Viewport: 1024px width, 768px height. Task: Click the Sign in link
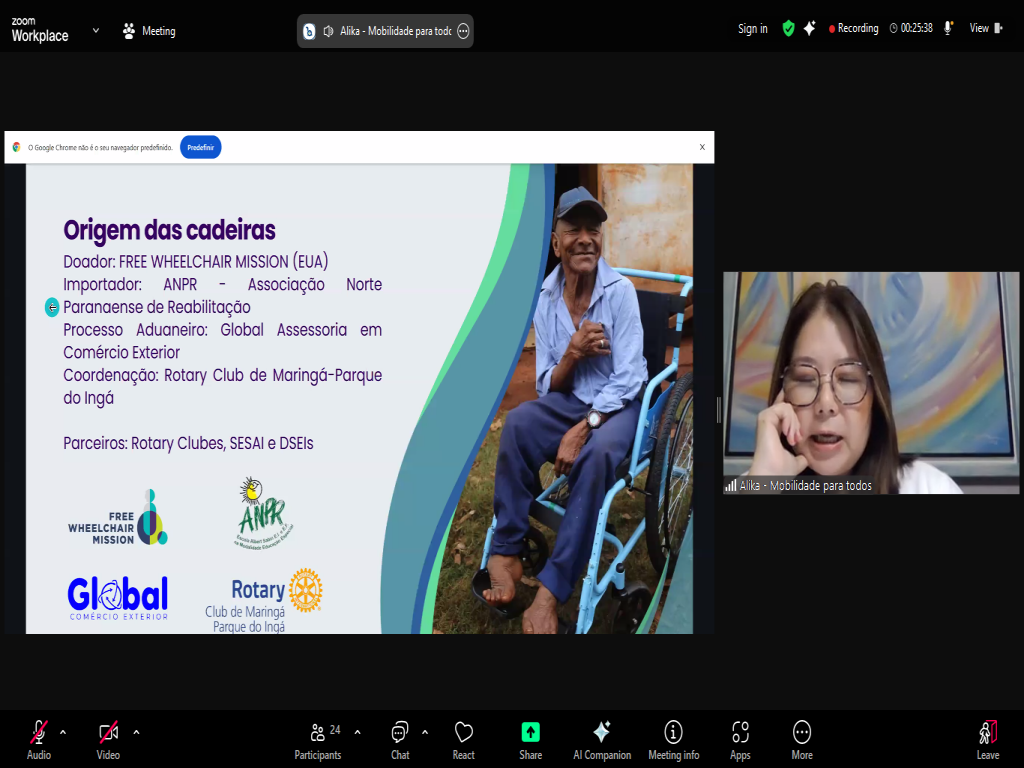tap(753, 29)
